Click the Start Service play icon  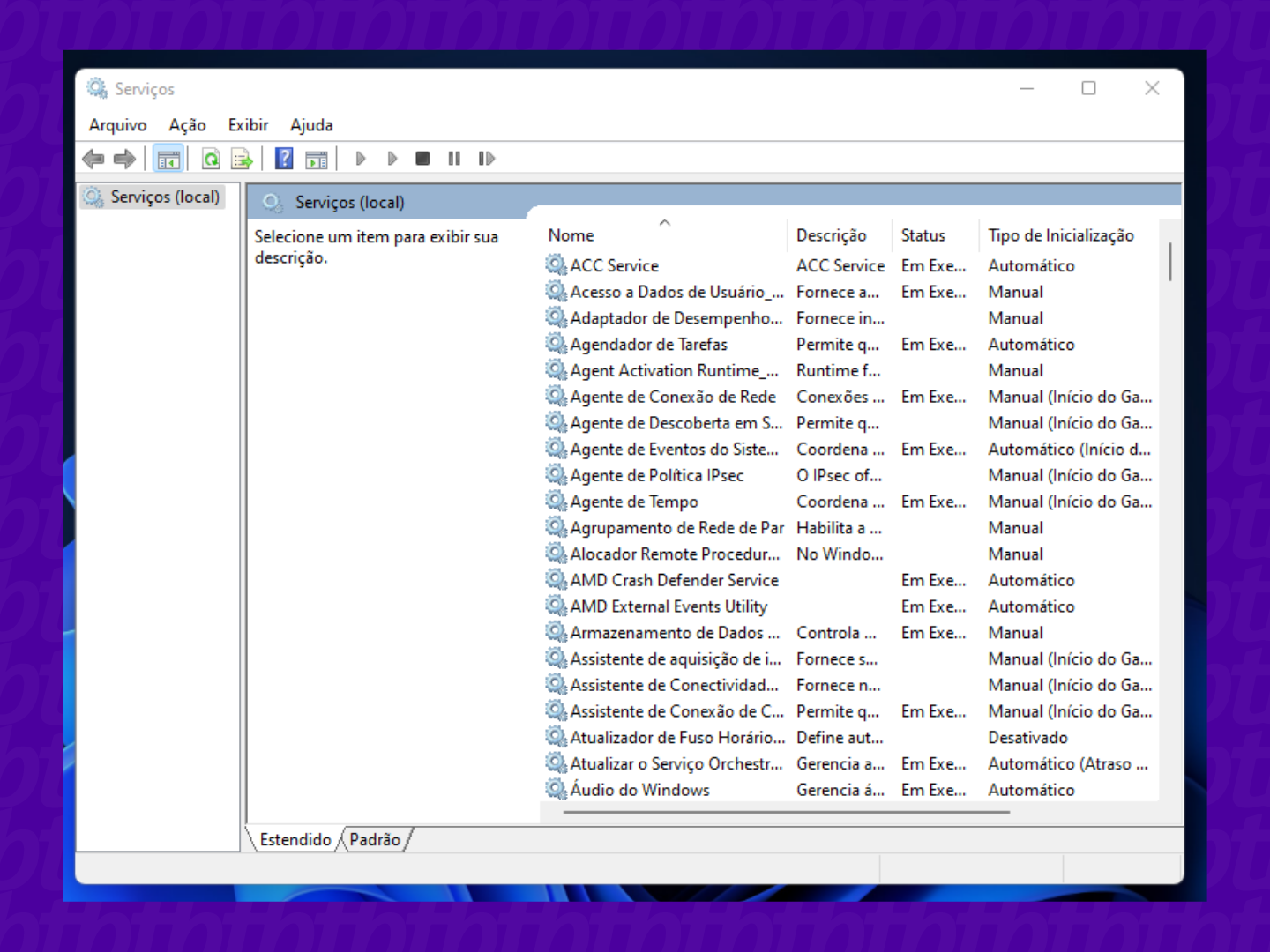(361, 159)
